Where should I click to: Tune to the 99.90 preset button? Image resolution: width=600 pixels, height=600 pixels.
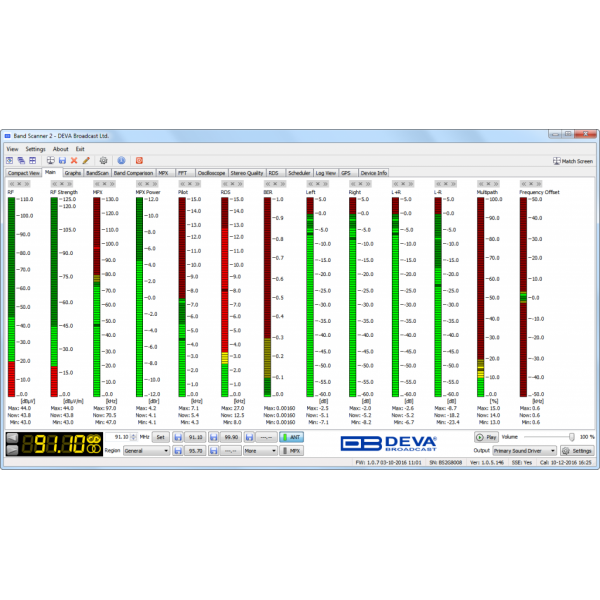(x=231, y=437)
